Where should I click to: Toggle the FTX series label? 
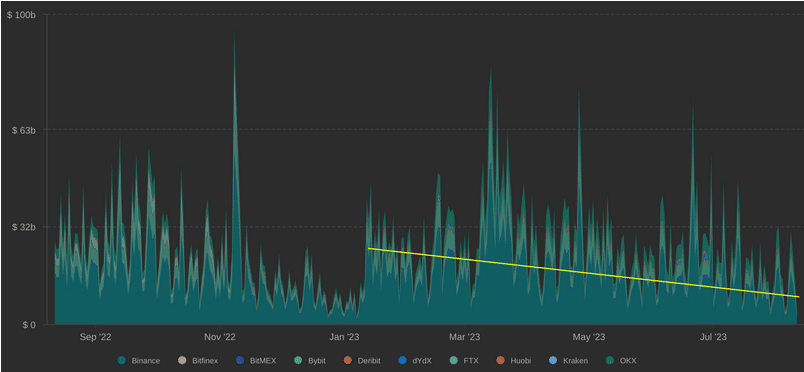pyautogui.click(x=471, y=361)
